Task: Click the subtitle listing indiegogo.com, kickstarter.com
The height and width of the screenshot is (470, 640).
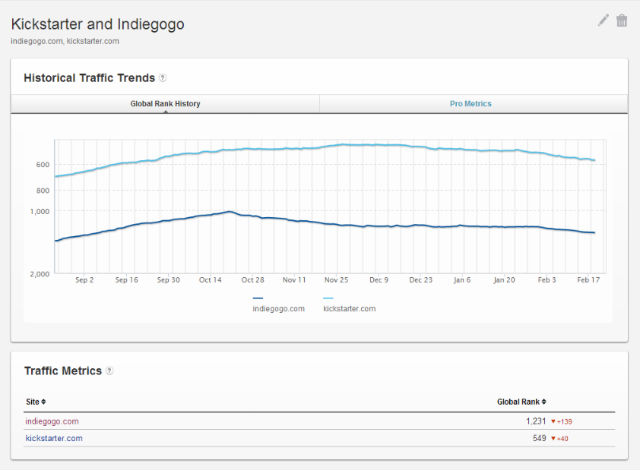Action: pos(65,41)
